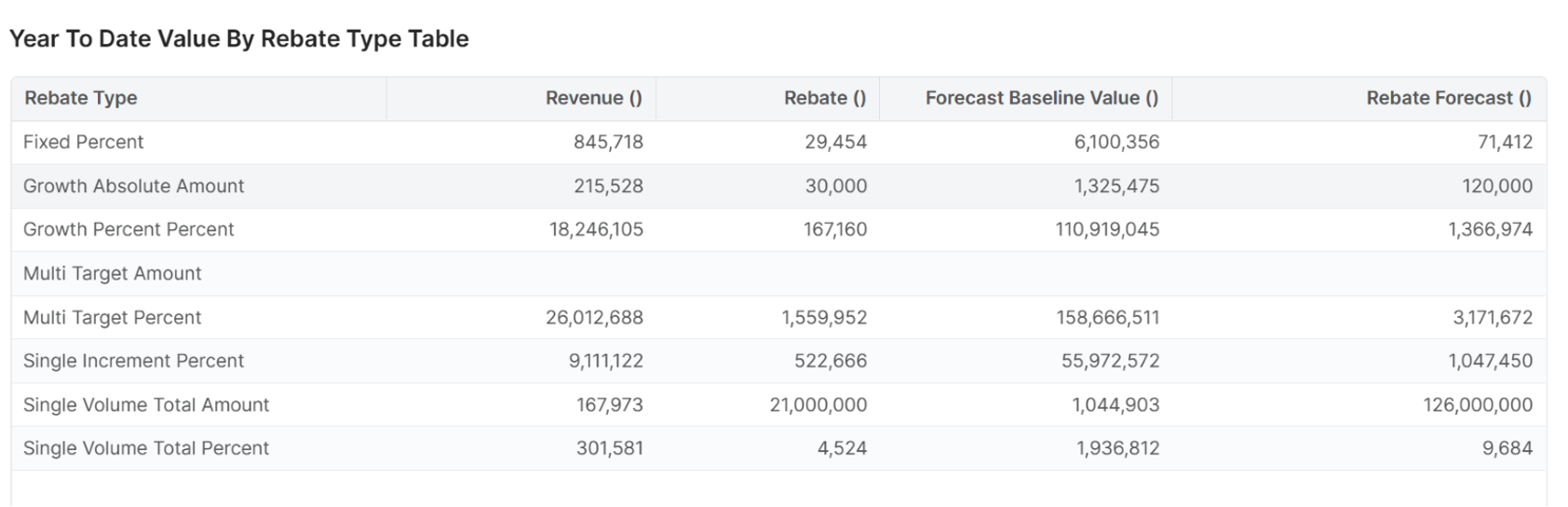1568x507 pixels.
Task: Click the Year To Date Value table title
Action: pyautogui.click(x=238, y=39)
